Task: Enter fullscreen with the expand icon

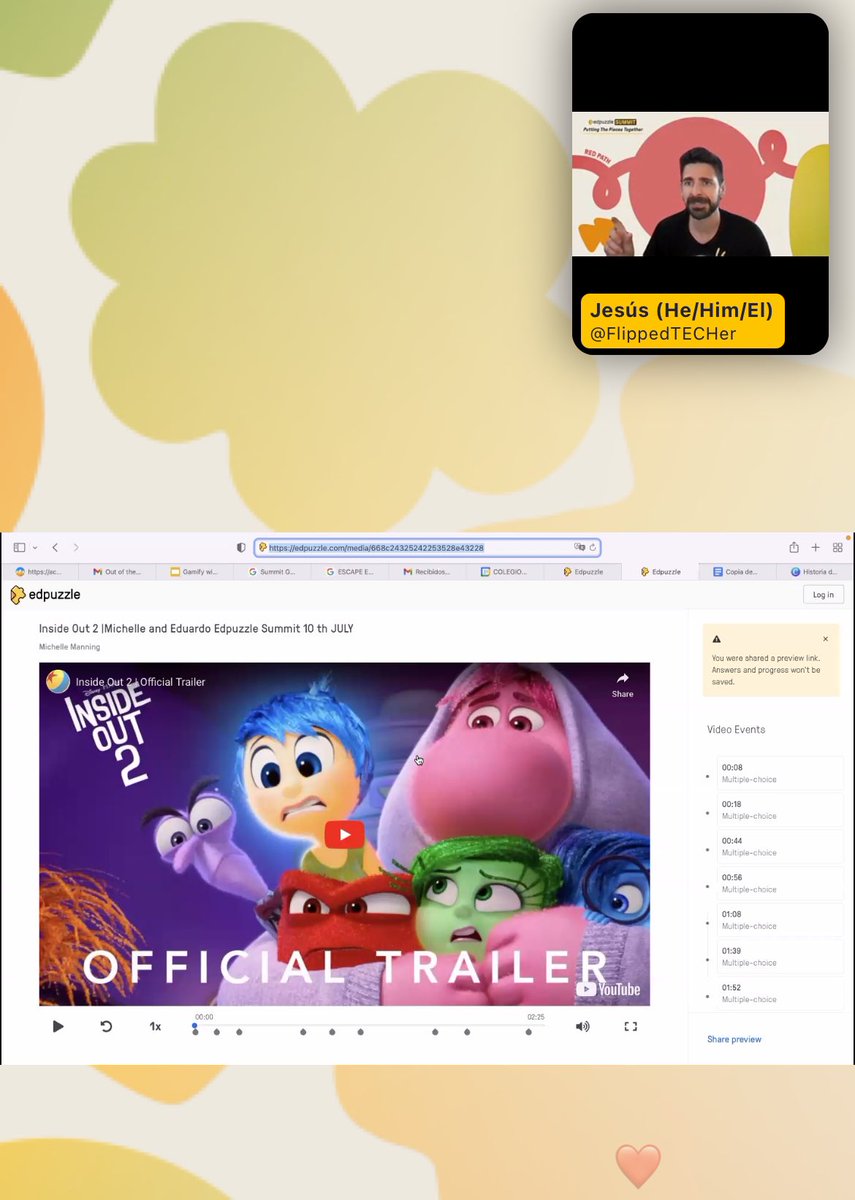Action: click(x=631, y=1026)
